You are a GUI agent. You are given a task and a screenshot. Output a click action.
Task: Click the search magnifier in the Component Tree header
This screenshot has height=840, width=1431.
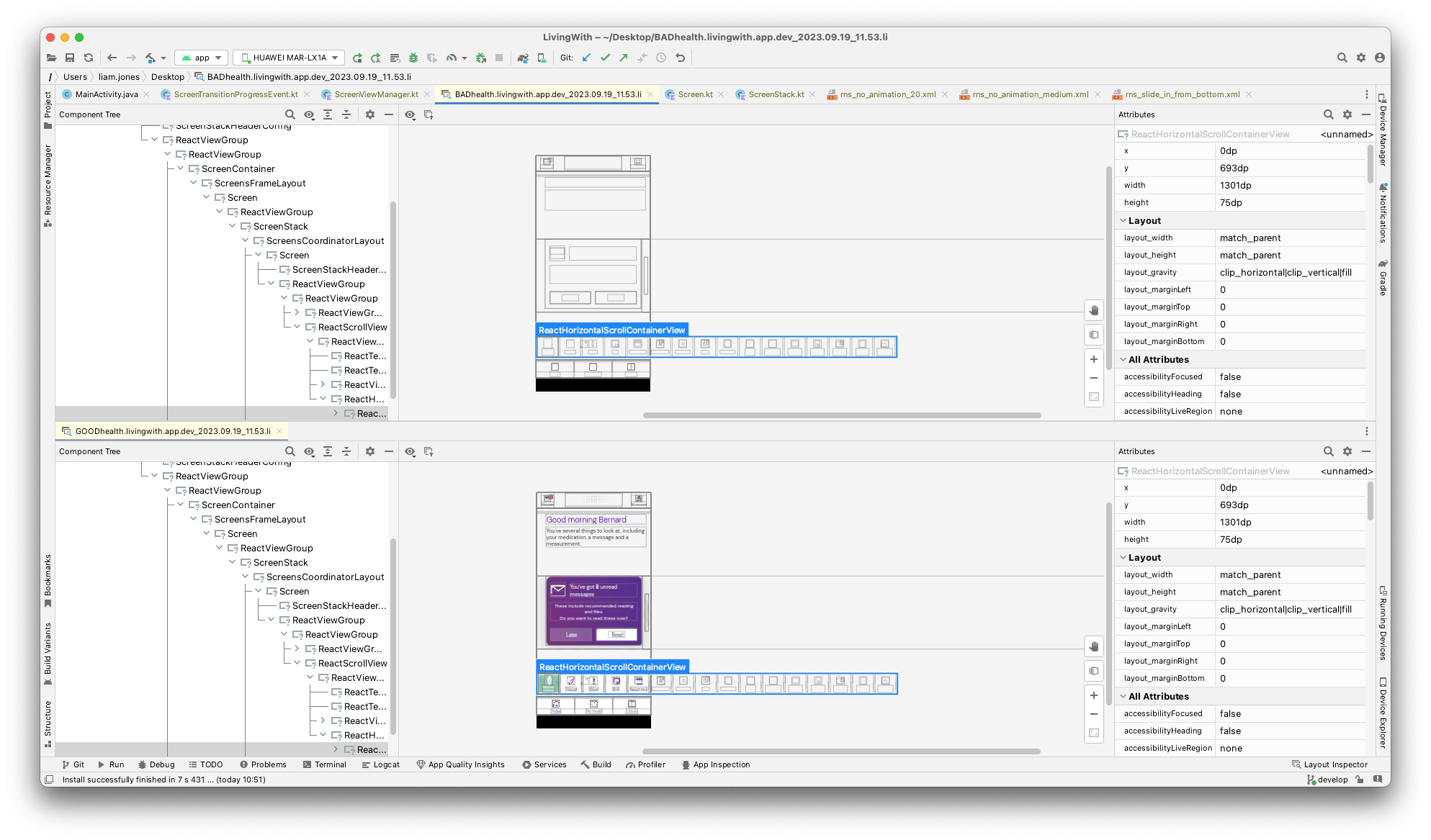coord(290,114)
